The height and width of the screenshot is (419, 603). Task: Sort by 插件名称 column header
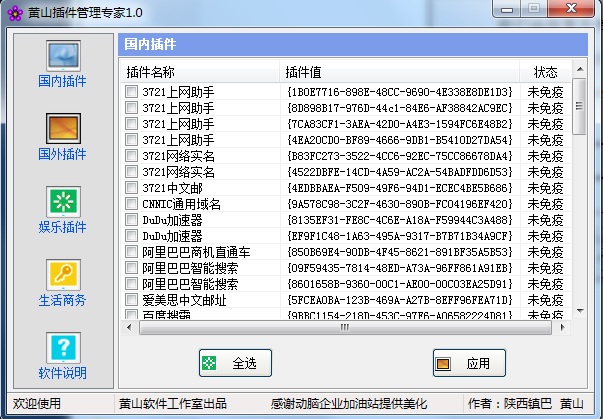point(200,73)
